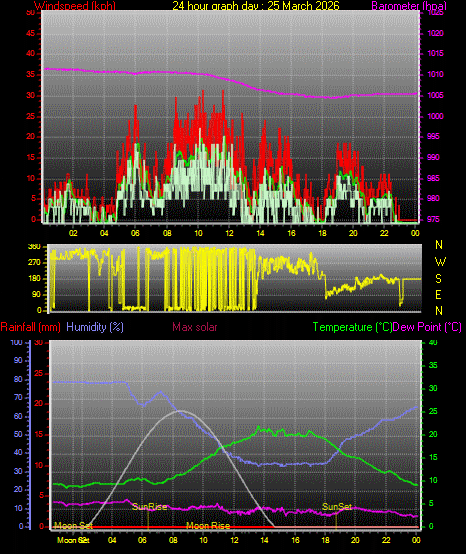Click the "90" wind direction axis value
This screenshot has width=466, height=554.
coord(36,295)
